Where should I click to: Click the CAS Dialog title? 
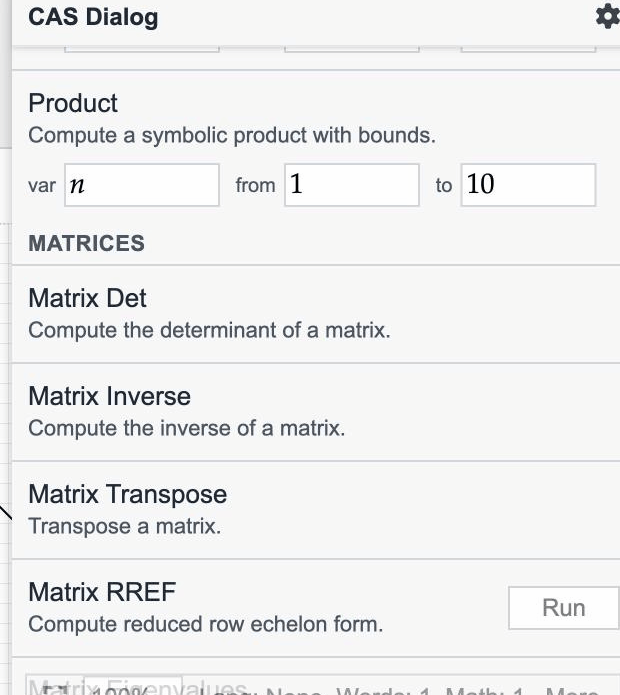[x=93, y=17]
